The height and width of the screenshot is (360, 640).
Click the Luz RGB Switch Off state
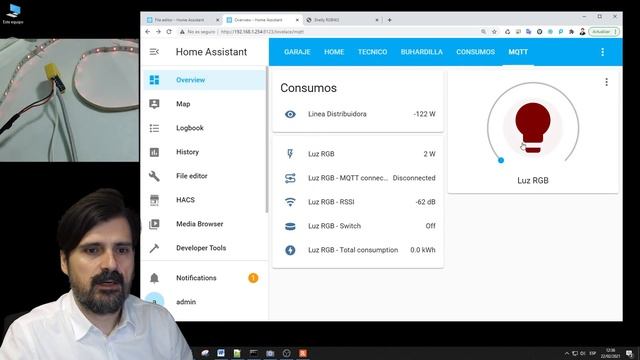(x=430, y=226)
